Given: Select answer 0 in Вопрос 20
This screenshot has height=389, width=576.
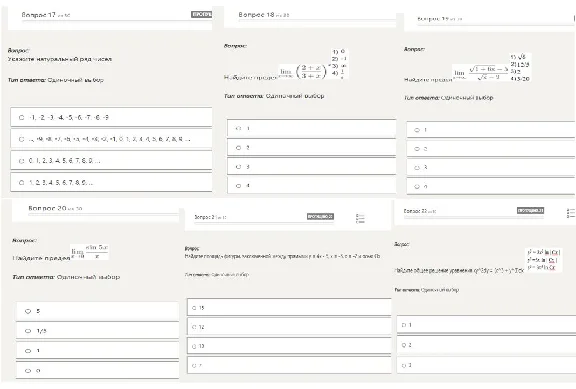Looking at the screenshot, I should (x=97, y=371).
